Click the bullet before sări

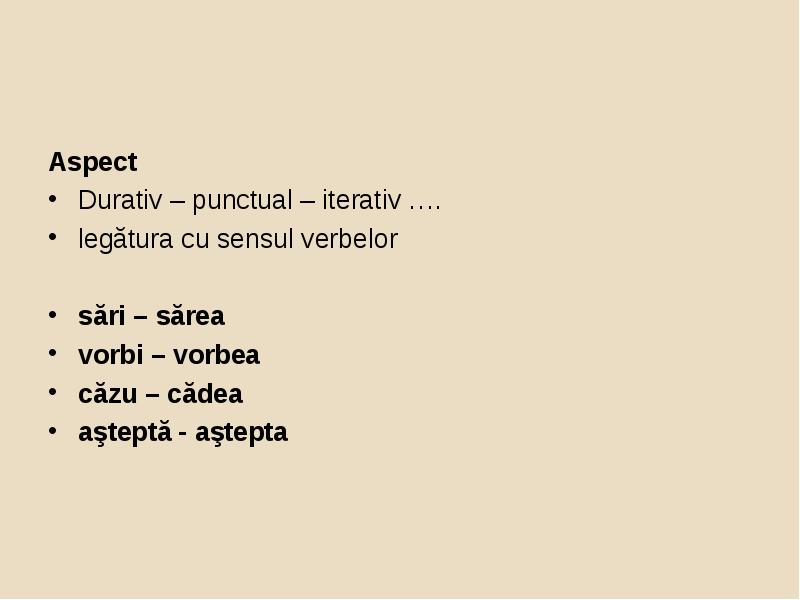[53, 315]
